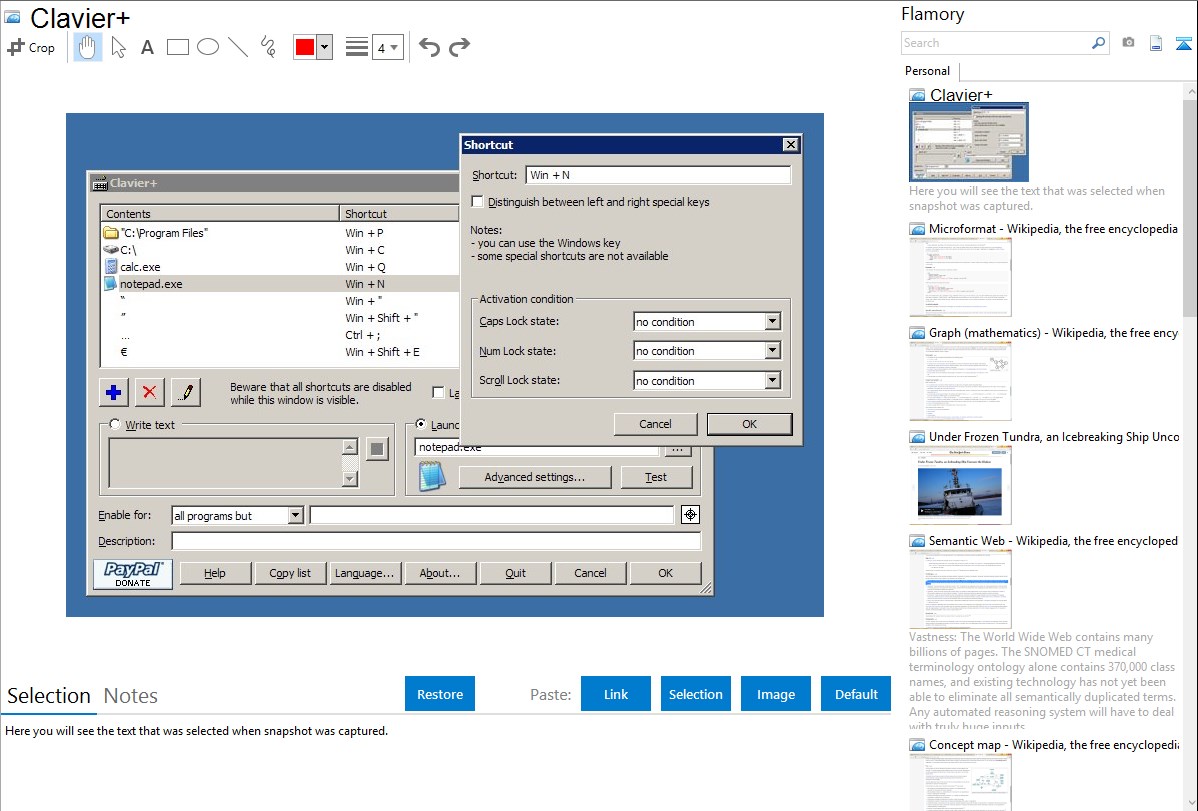Click the target window picker icon
The image size is (1198, 811).
click(x=690, y=515)
